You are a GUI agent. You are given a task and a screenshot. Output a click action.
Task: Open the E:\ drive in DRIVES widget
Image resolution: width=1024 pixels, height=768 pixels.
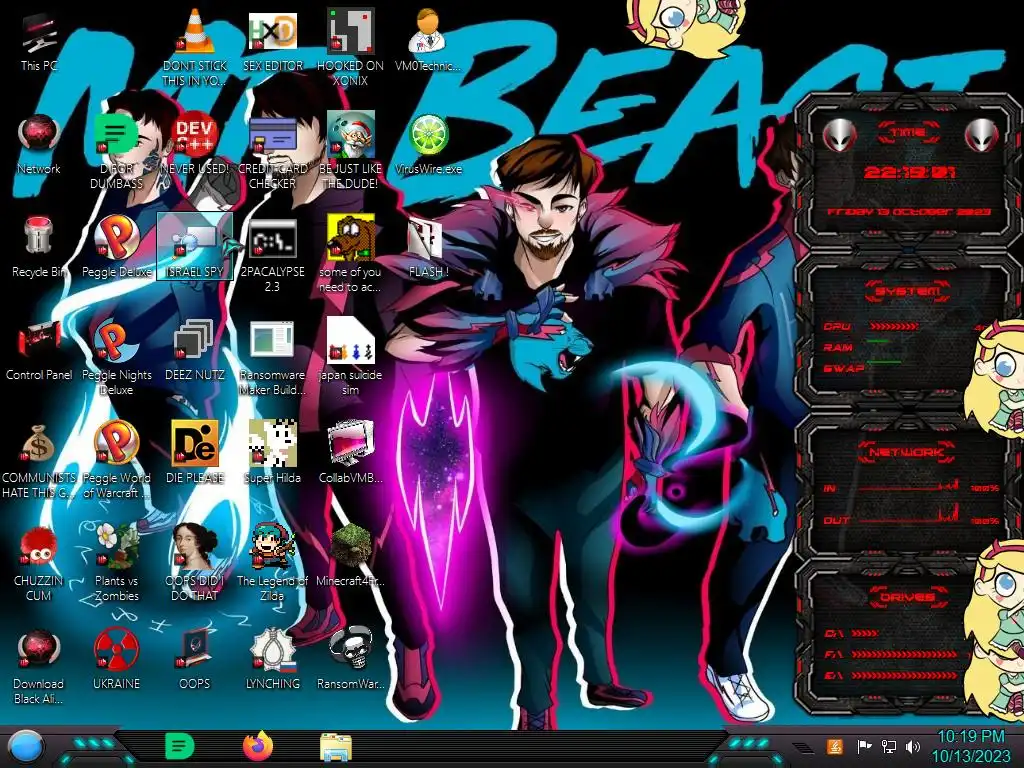pos(891,675)
